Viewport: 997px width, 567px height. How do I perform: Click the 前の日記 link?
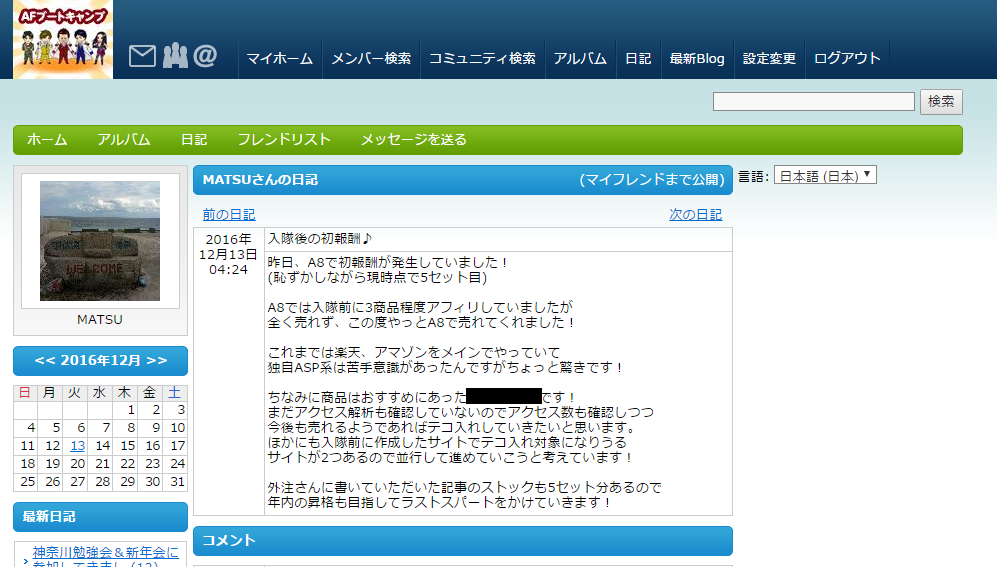pos(228,214)
